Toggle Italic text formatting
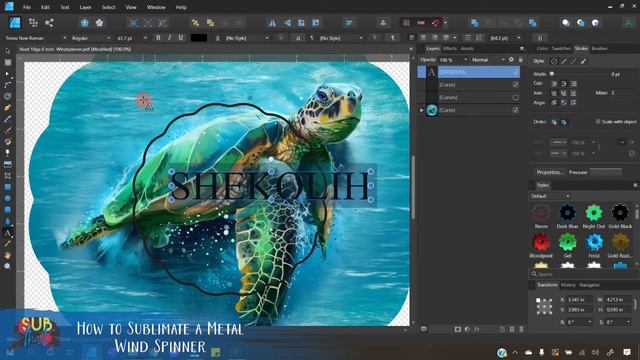Viewport: 640px width, 360px height. tap(169, 38)
